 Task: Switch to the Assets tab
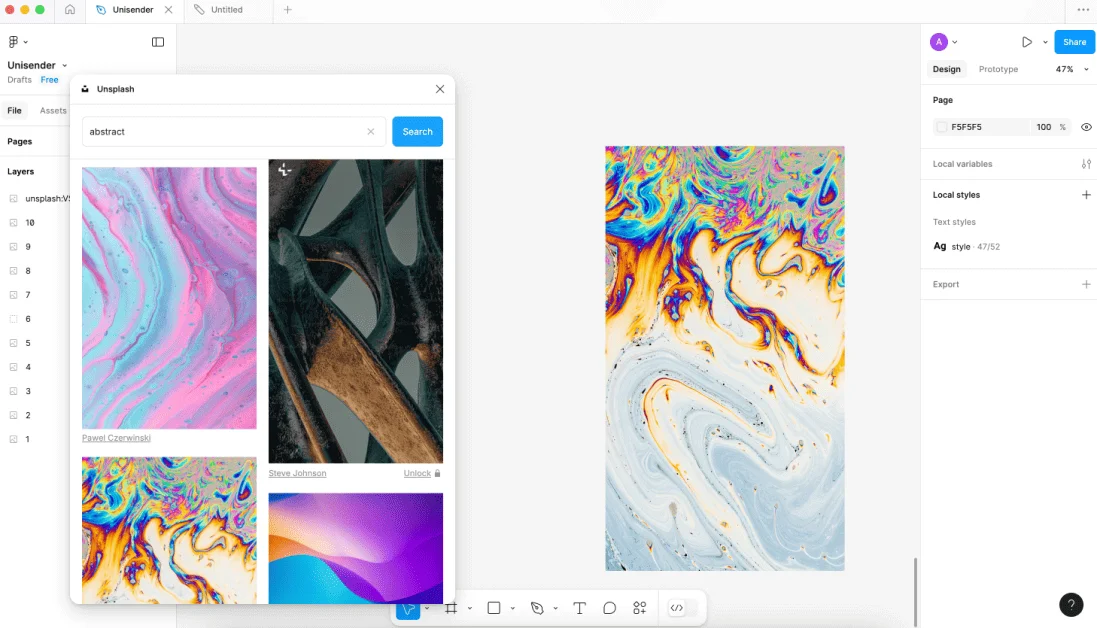[x=53, y=111]
